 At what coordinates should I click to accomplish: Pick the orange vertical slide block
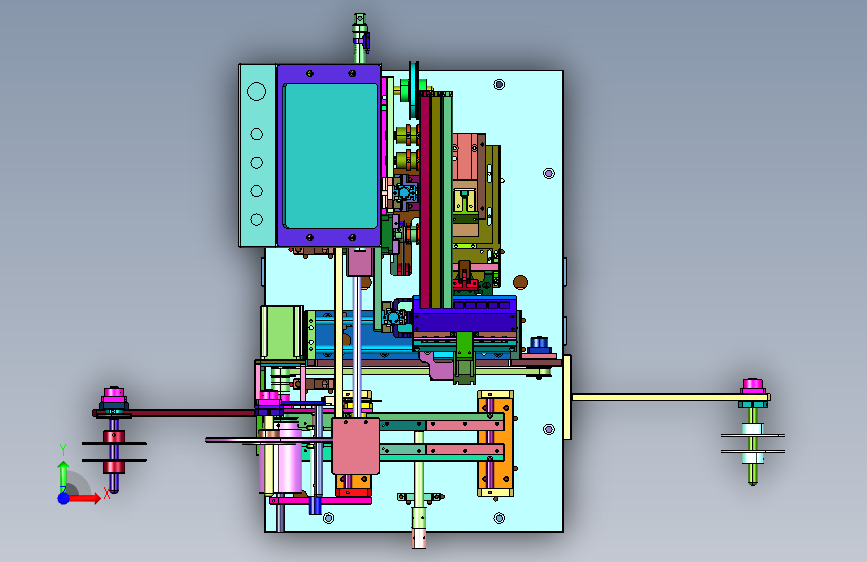(495, 443)
